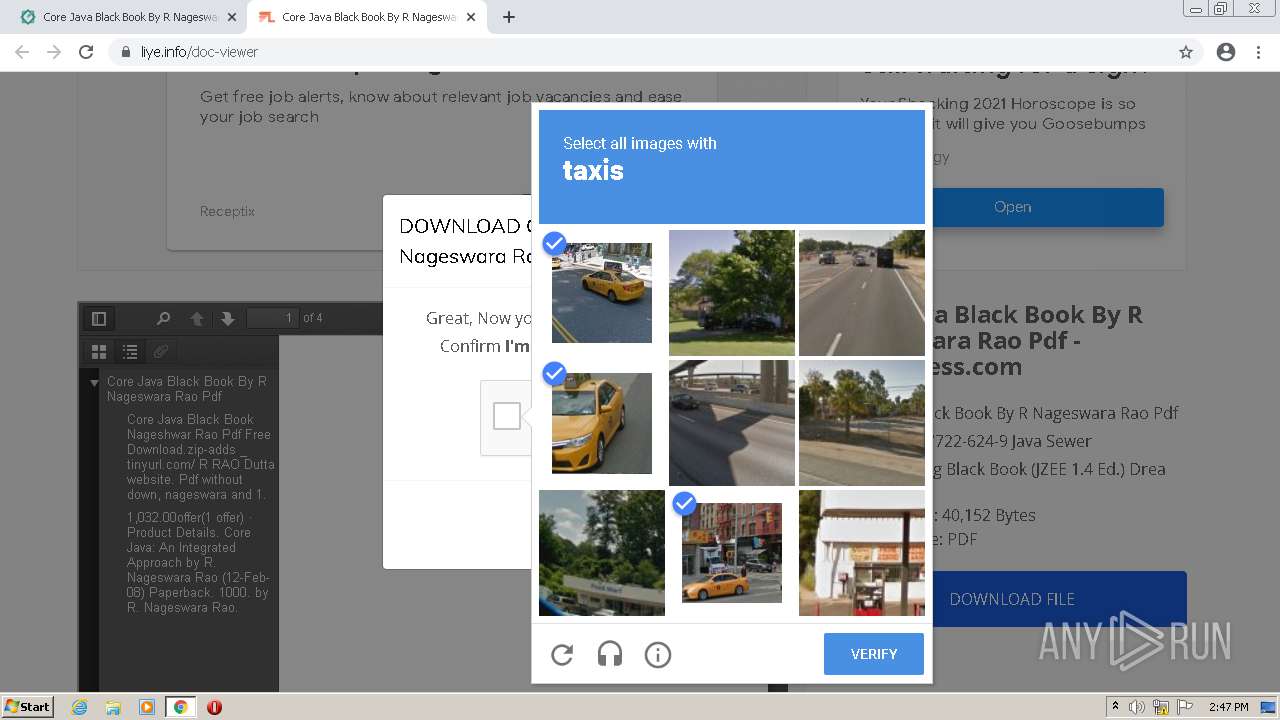
Task: Select the overpass road tile
Action: click(x=732, y=423)
